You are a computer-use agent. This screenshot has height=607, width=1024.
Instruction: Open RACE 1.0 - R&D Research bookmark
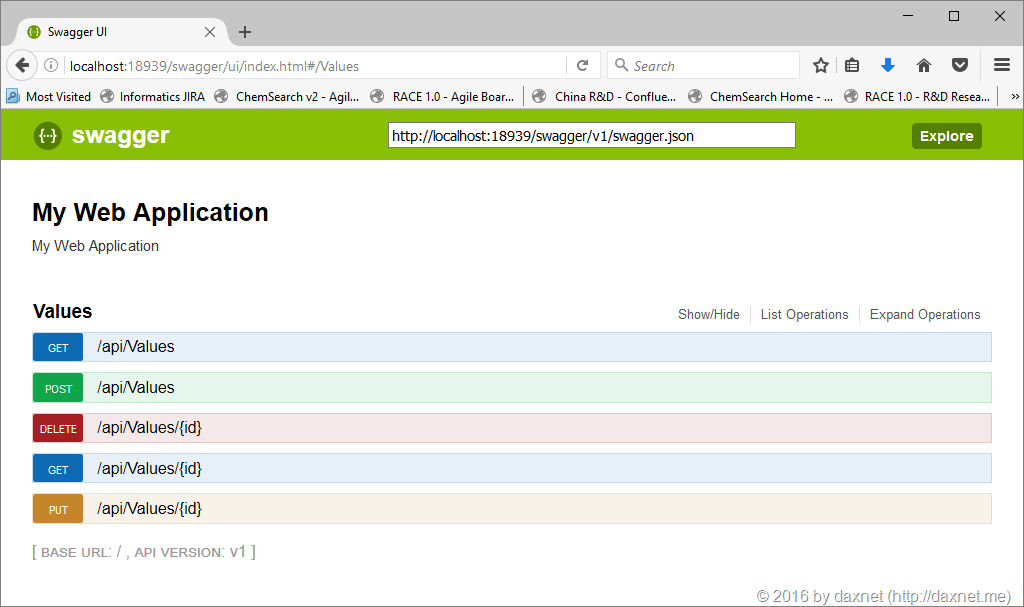pos(917,97)
